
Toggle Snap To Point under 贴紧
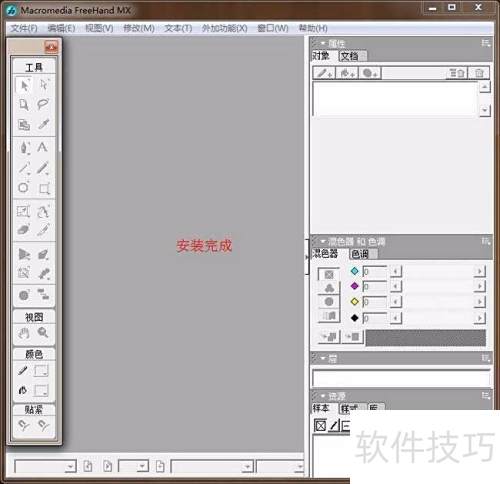point(23,426)
